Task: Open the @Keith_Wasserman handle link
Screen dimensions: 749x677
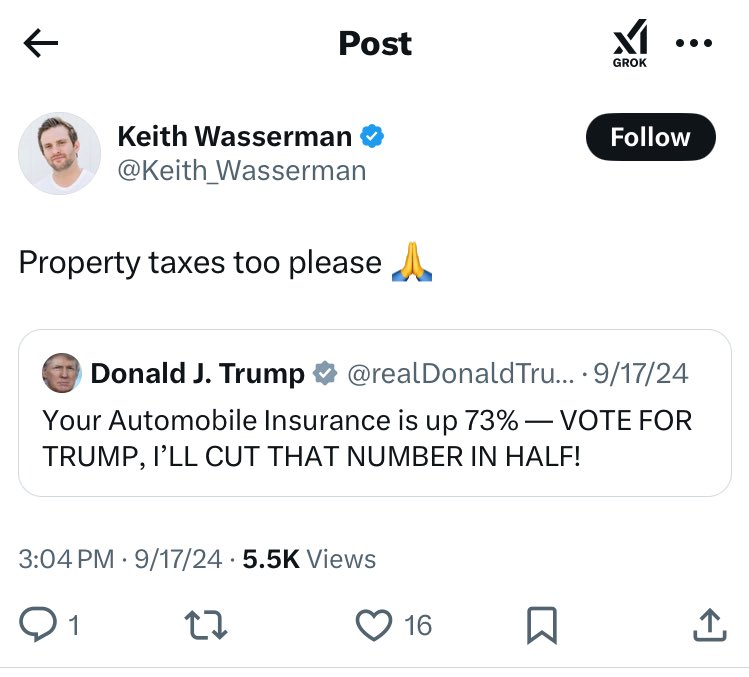Action: click(242, 171)
